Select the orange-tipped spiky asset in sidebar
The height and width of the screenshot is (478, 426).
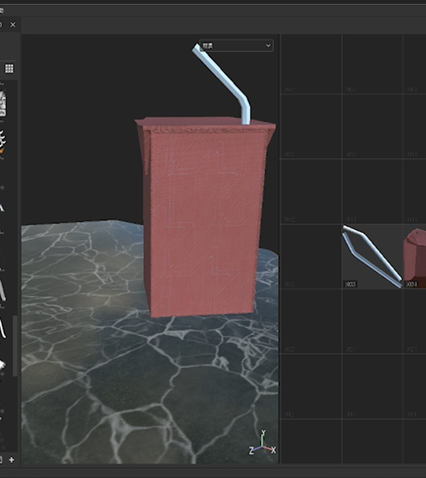[2, 142]
